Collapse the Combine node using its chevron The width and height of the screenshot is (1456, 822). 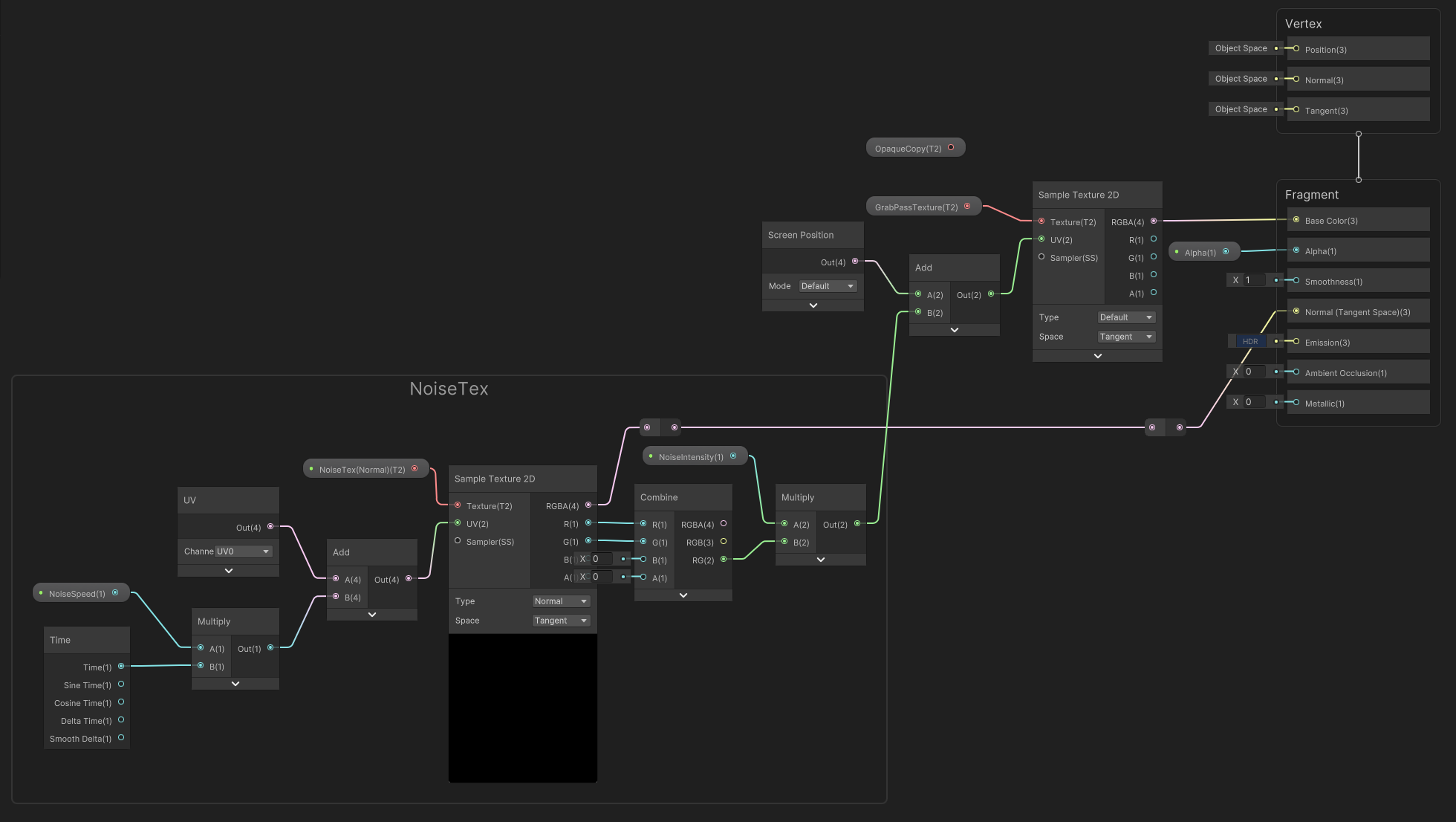tap(683, 595)
